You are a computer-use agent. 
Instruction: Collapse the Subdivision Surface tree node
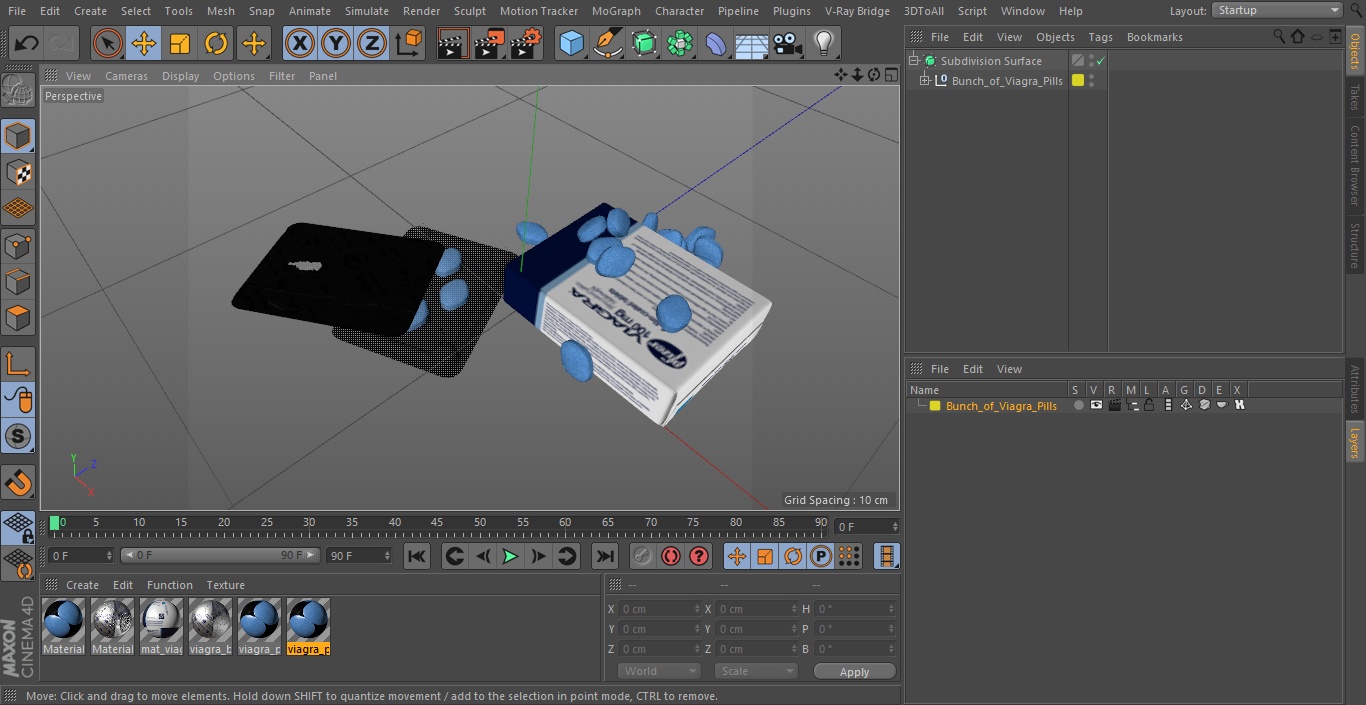click(913, 61)
